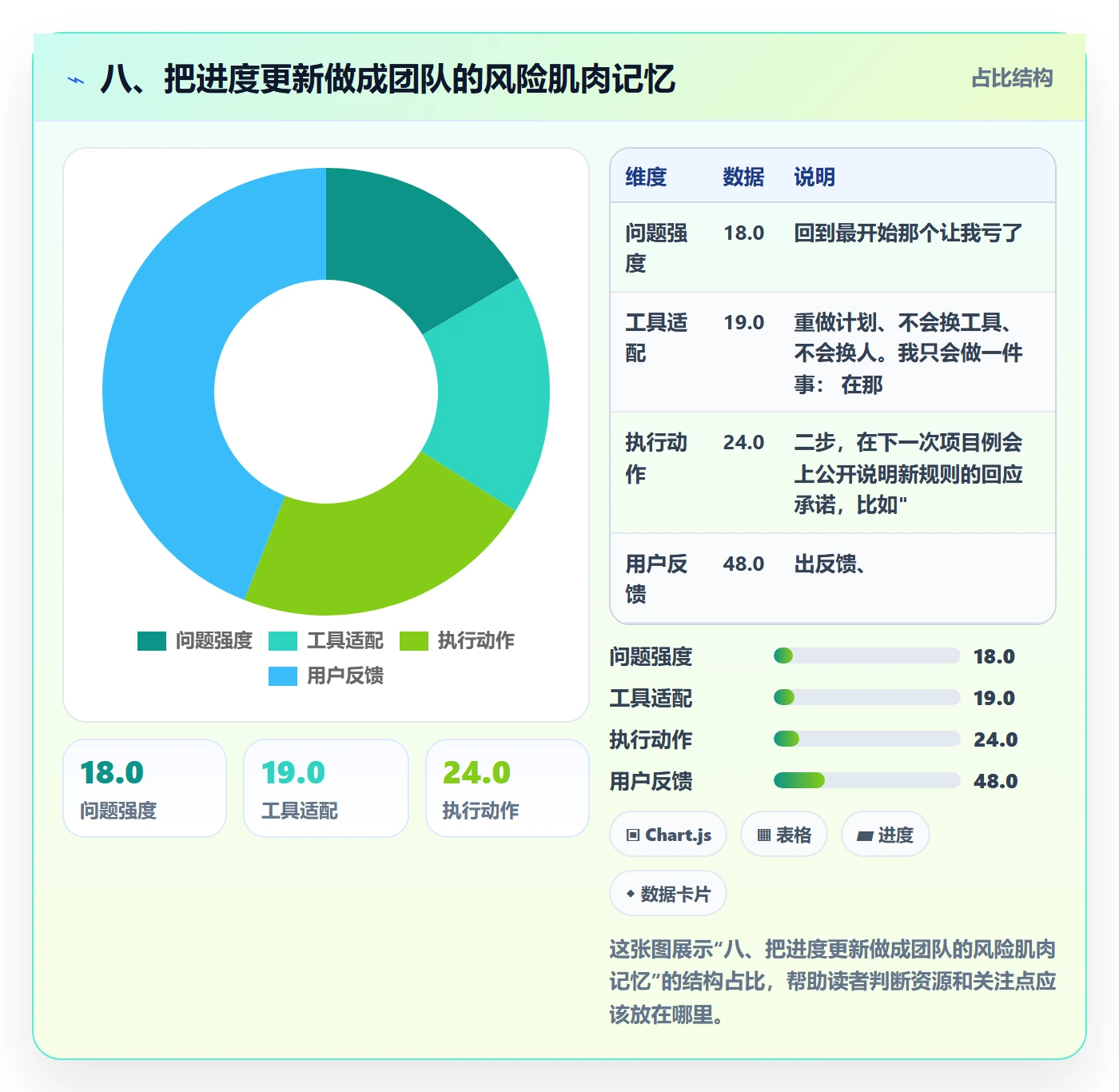Click the 24.0 value beside 执行动作 bar

pyautogui.click(x=995, y=739)
